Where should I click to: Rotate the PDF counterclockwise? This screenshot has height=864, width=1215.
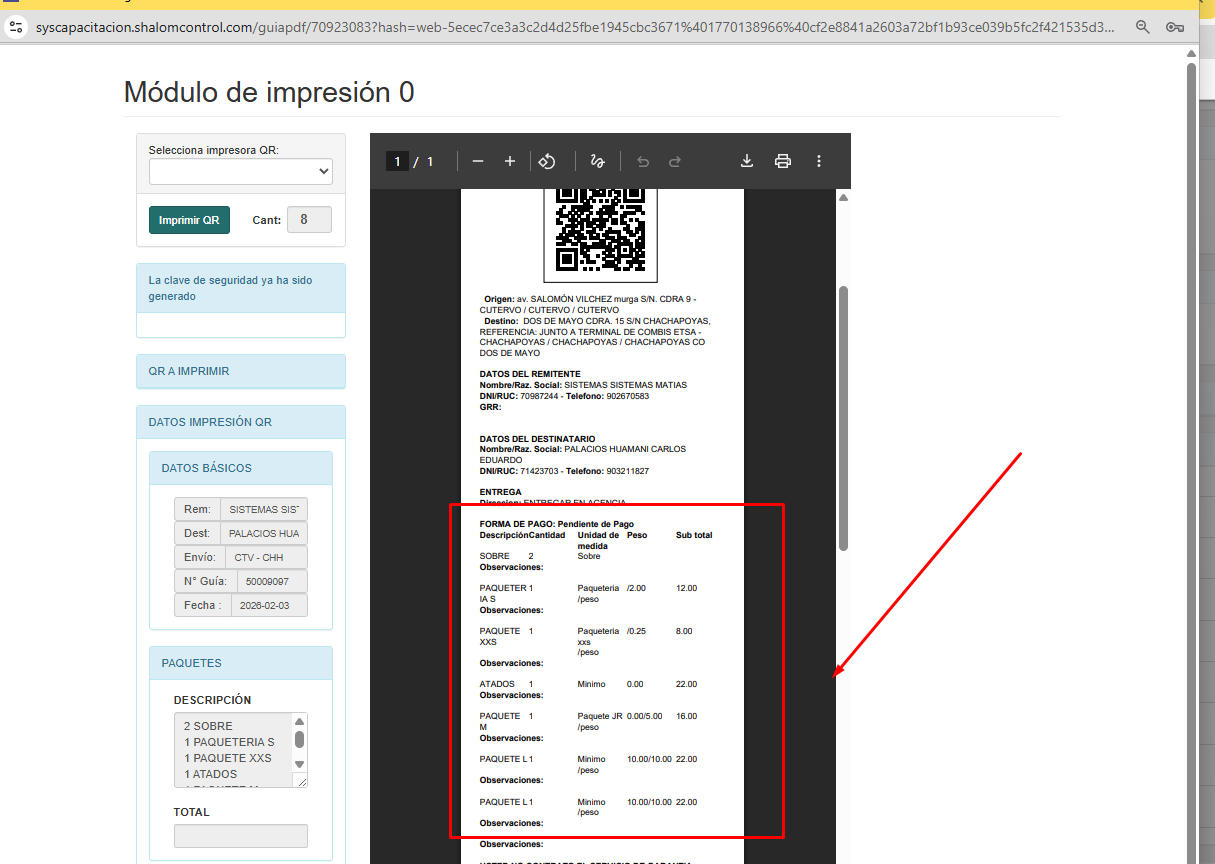(x=547, y=161)
